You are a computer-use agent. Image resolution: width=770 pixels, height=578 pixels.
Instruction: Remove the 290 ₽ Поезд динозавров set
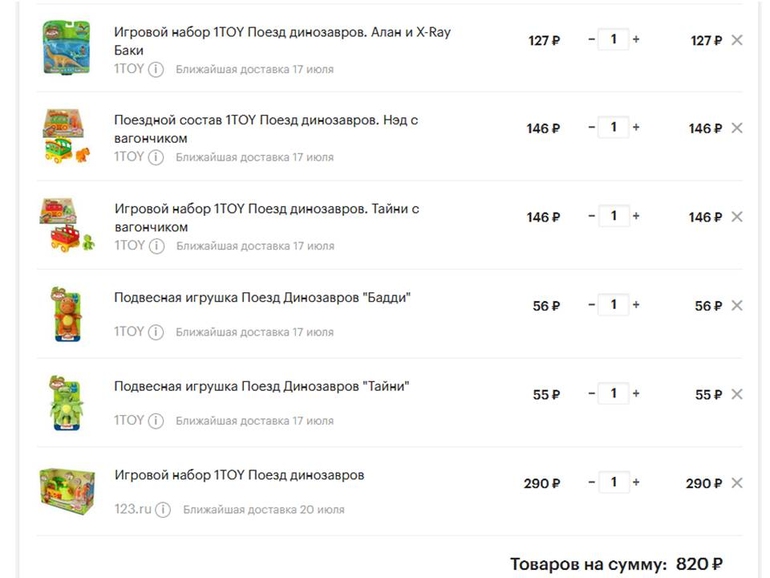point(737,483)
